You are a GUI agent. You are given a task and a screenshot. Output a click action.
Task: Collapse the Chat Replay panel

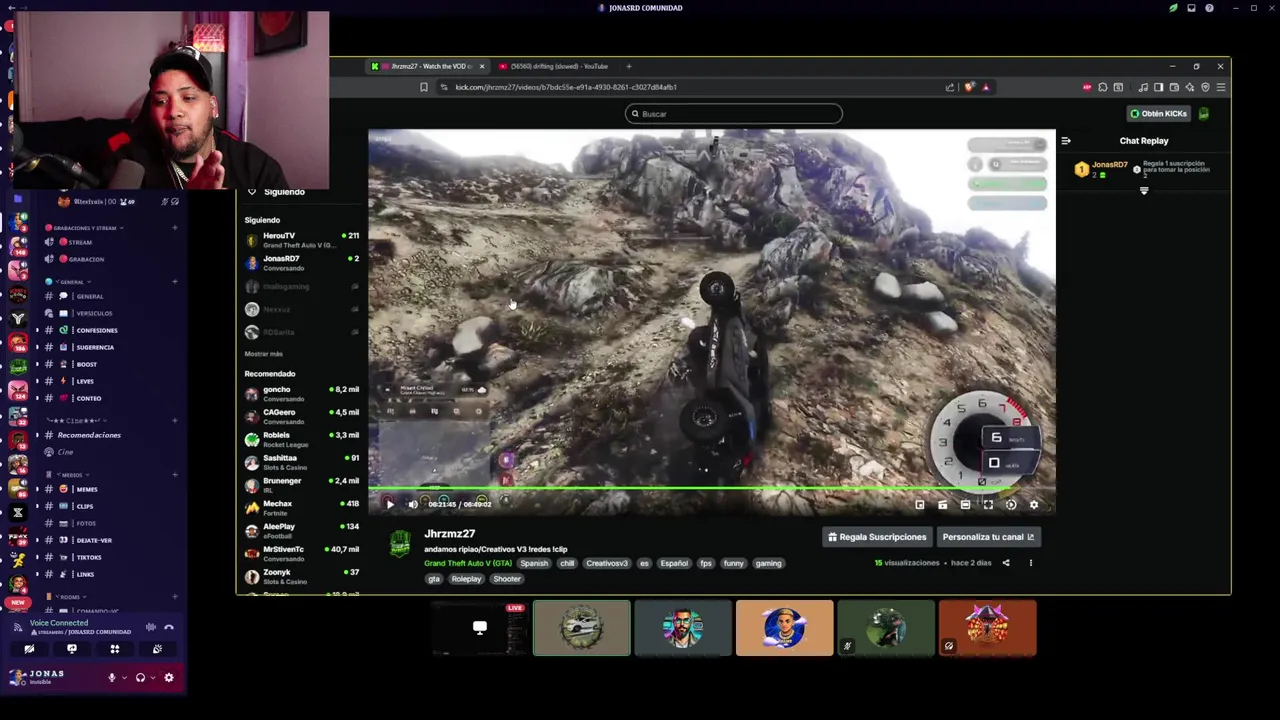tap(1066, 141)
